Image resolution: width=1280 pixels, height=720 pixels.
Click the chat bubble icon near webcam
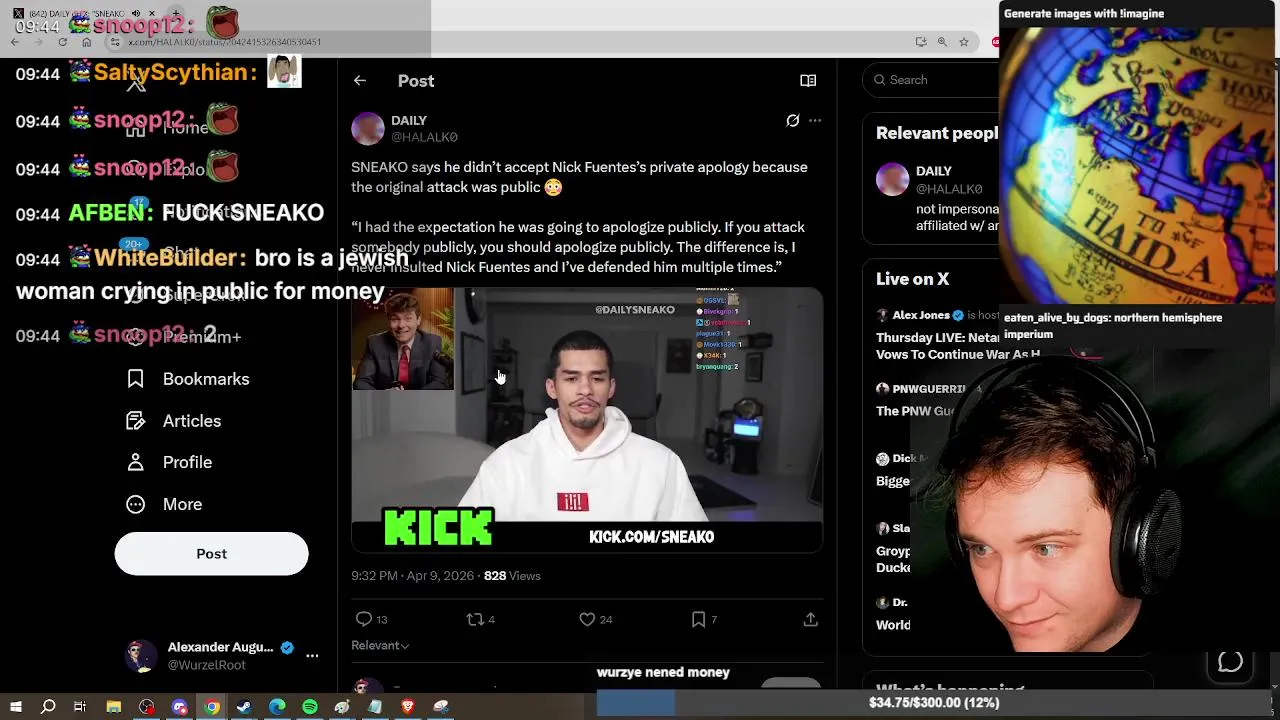click(1230, 662)
